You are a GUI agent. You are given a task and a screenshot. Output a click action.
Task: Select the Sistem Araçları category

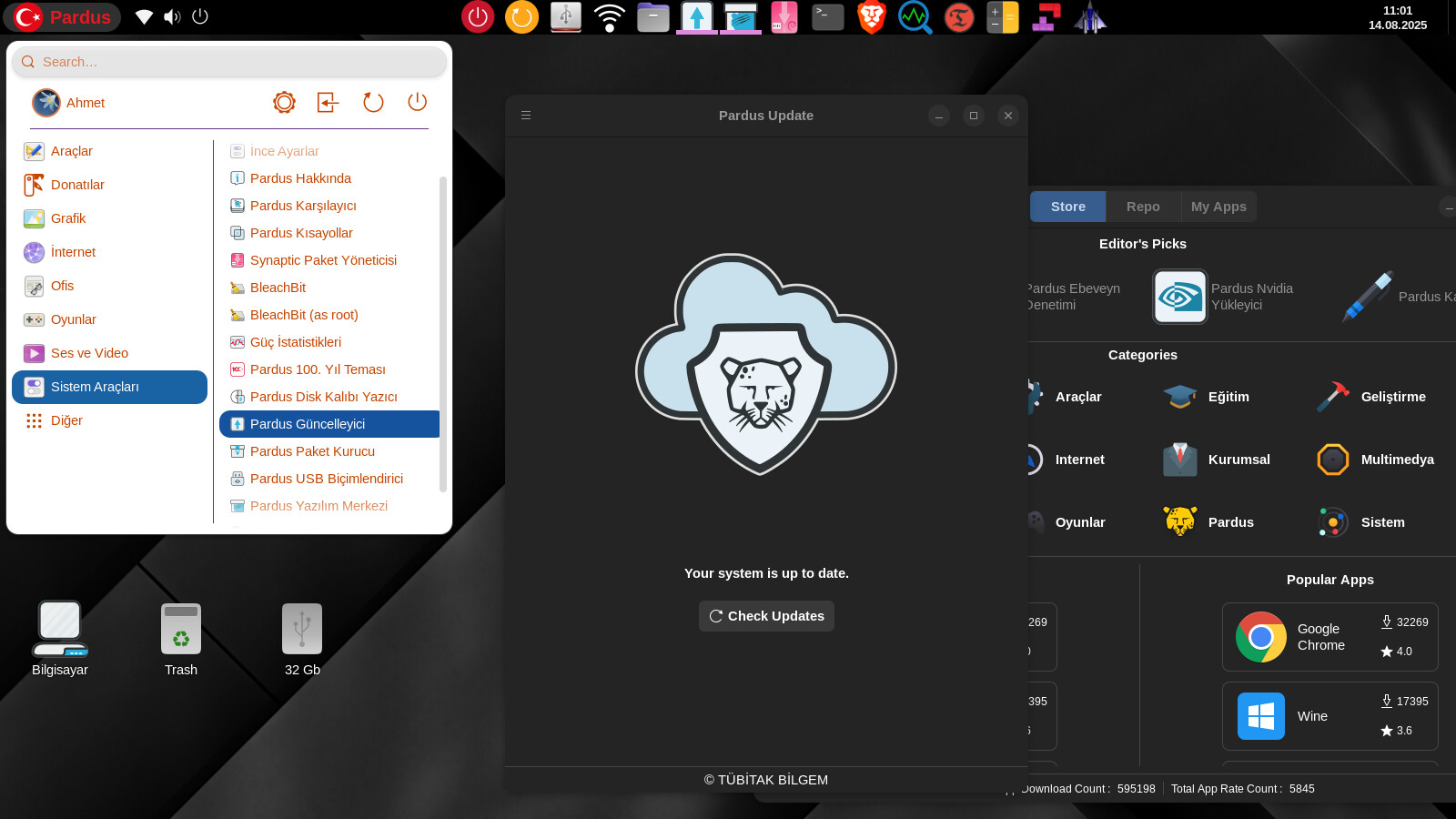109,387
